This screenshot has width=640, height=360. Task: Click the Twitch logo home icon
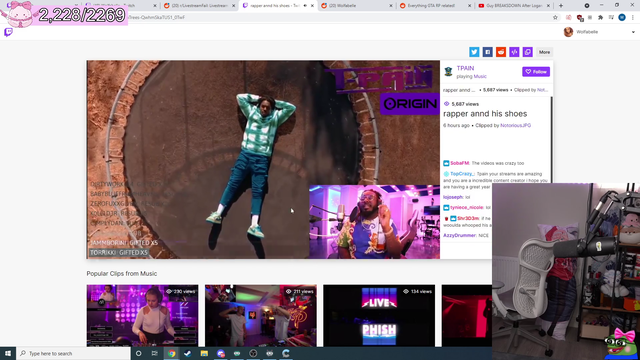point(9,32)
